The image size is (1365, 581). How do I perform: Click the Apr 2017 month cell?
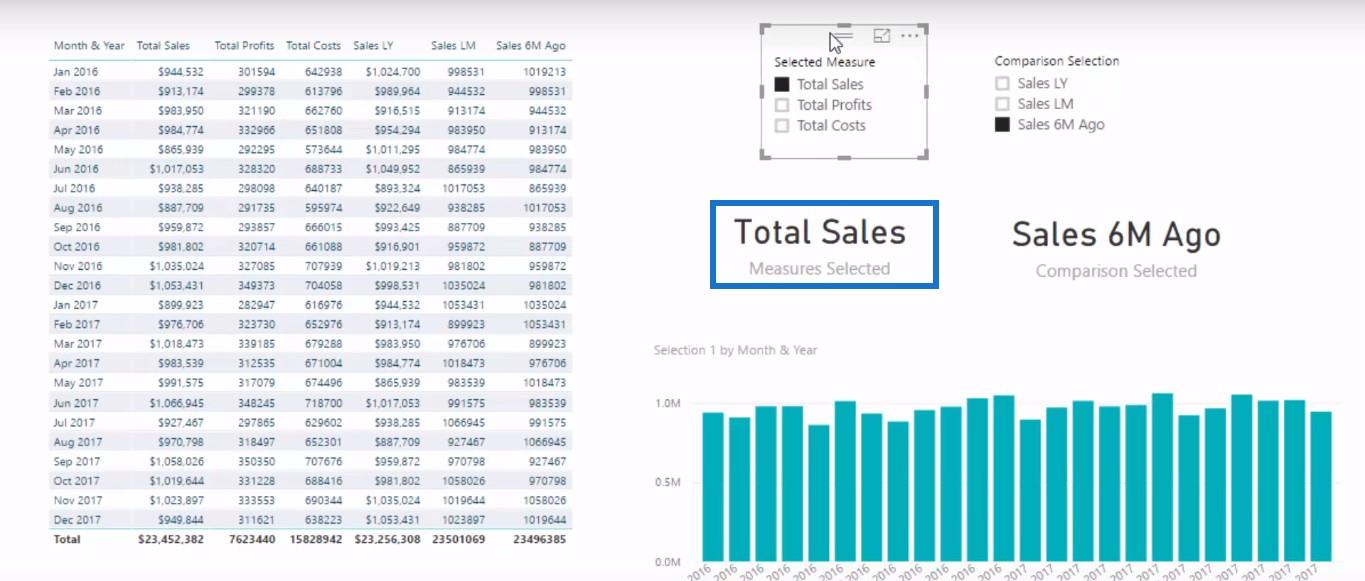click(76, 363)
